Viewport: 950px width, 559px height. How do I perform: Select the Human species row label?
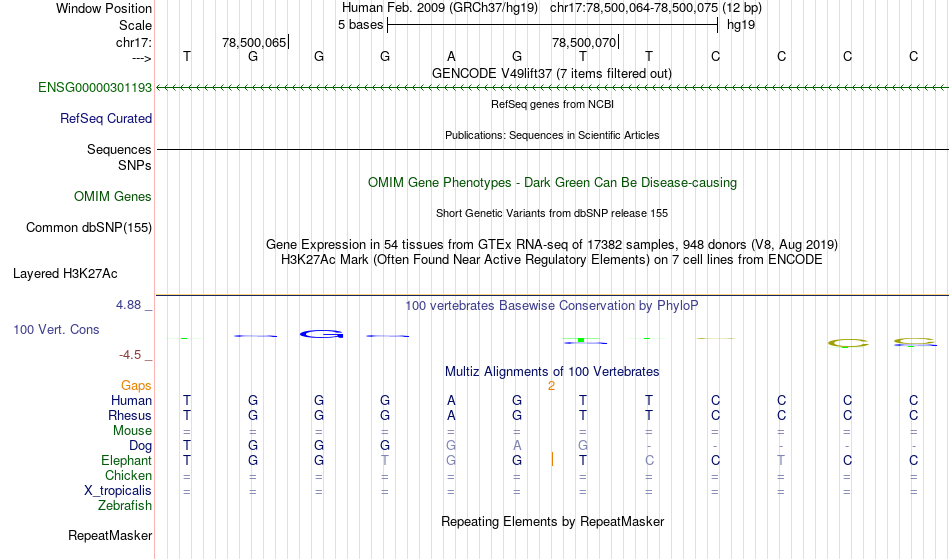131,400
